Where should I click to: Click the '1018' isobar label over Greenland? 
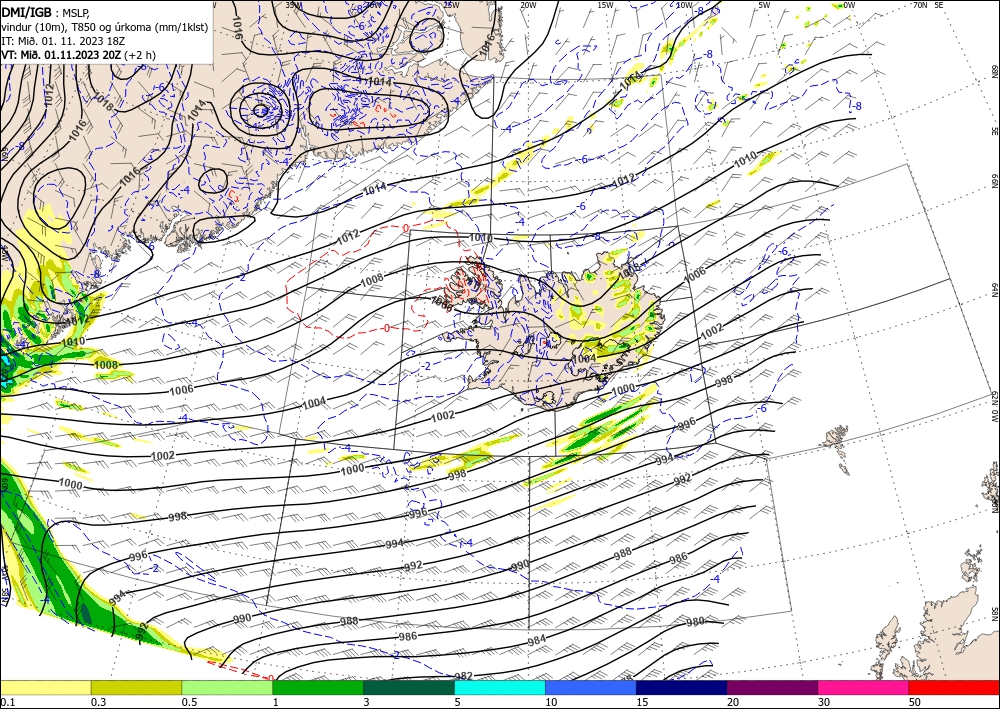click(103, 101)
